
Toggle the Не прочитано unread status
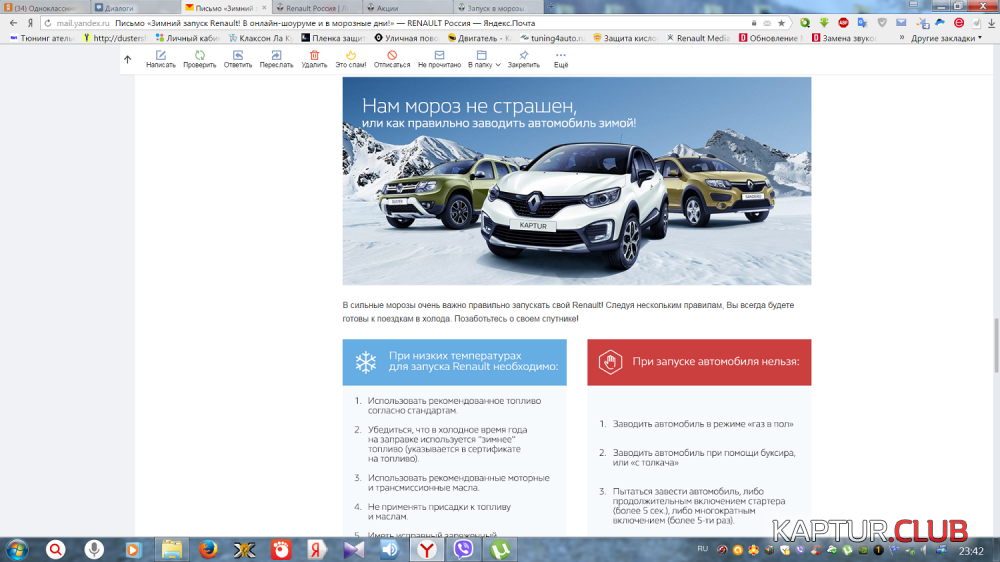point(438,59)
